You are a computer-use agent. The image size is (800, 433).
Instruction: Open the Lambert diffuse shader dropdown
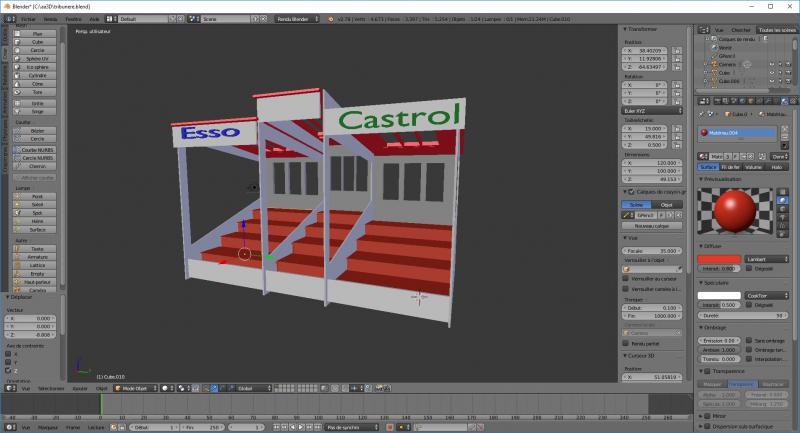(768, 258)
